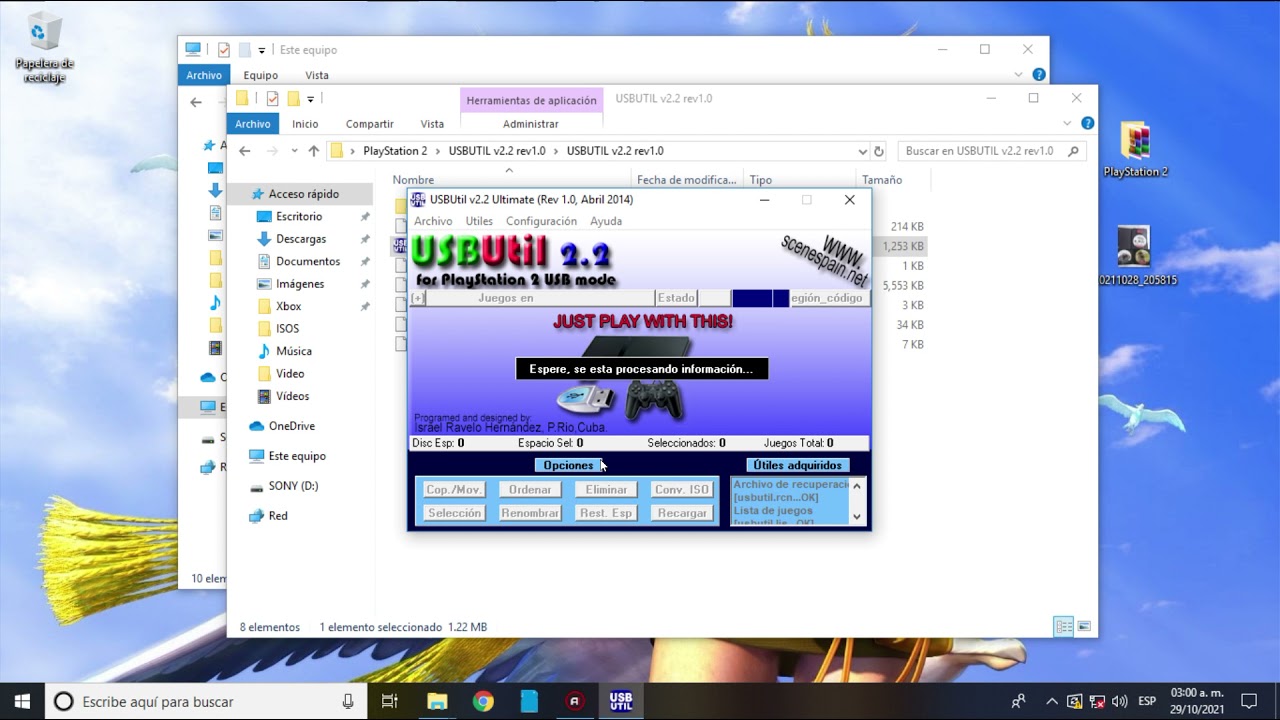Select OneDrive in navigation pane
The width and height of the screenshot is (1280, 720).
pyautogui.click(x=291, y=426)
